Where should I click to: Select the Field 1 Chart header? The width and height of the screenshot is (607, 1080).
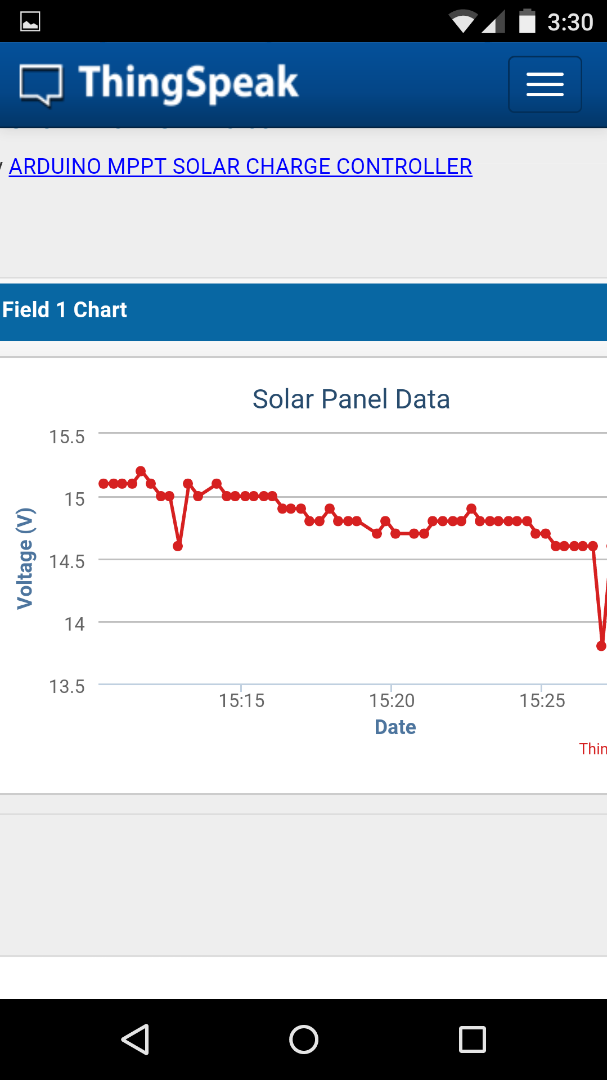pyautogui.click(x=65, y=310)
